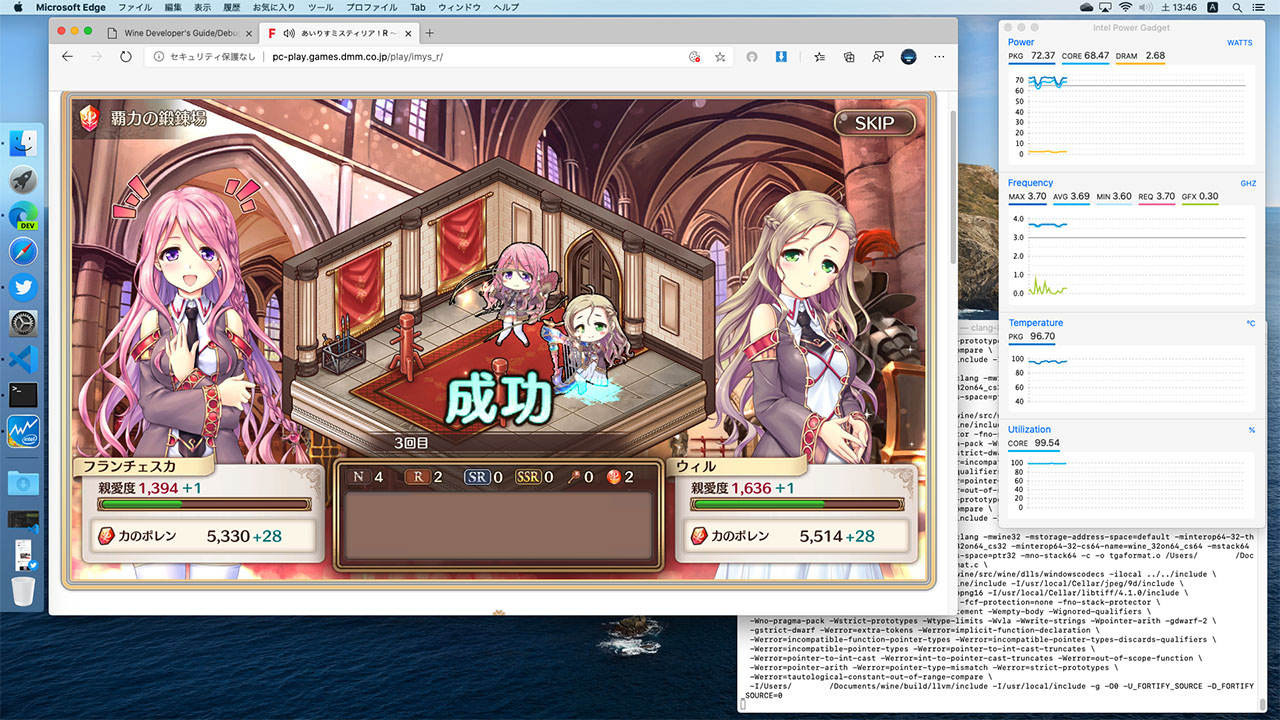Click 覇力の鍛錬場 title in game
This screenshot has width=1280, height=720.
pyautogui.click(x=157, y=118)
